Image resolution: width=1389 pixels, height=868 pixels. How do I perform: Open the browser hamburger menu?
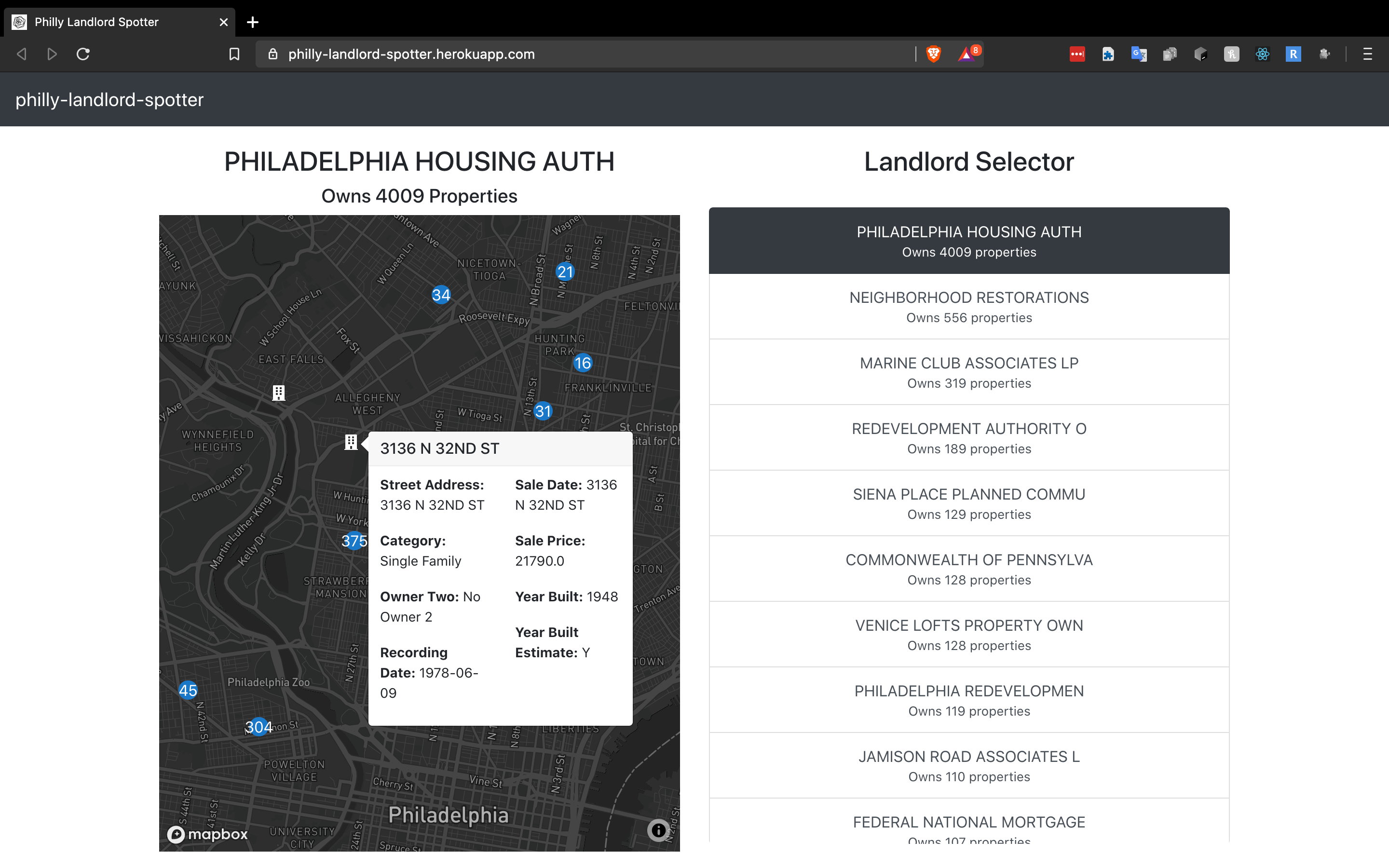[1367, 54]
